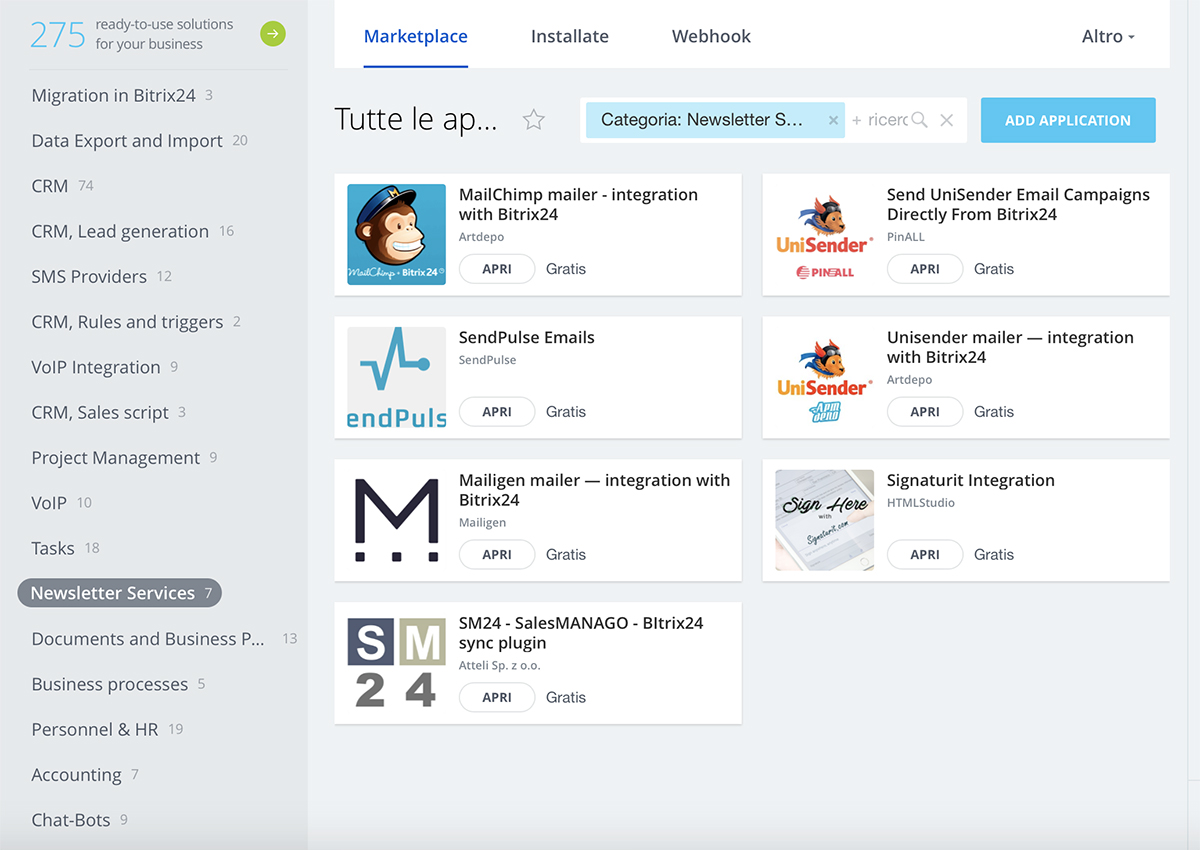
Task: Click the 275 ready-to-use solutions banner
Action: click(x=157, y=34)
